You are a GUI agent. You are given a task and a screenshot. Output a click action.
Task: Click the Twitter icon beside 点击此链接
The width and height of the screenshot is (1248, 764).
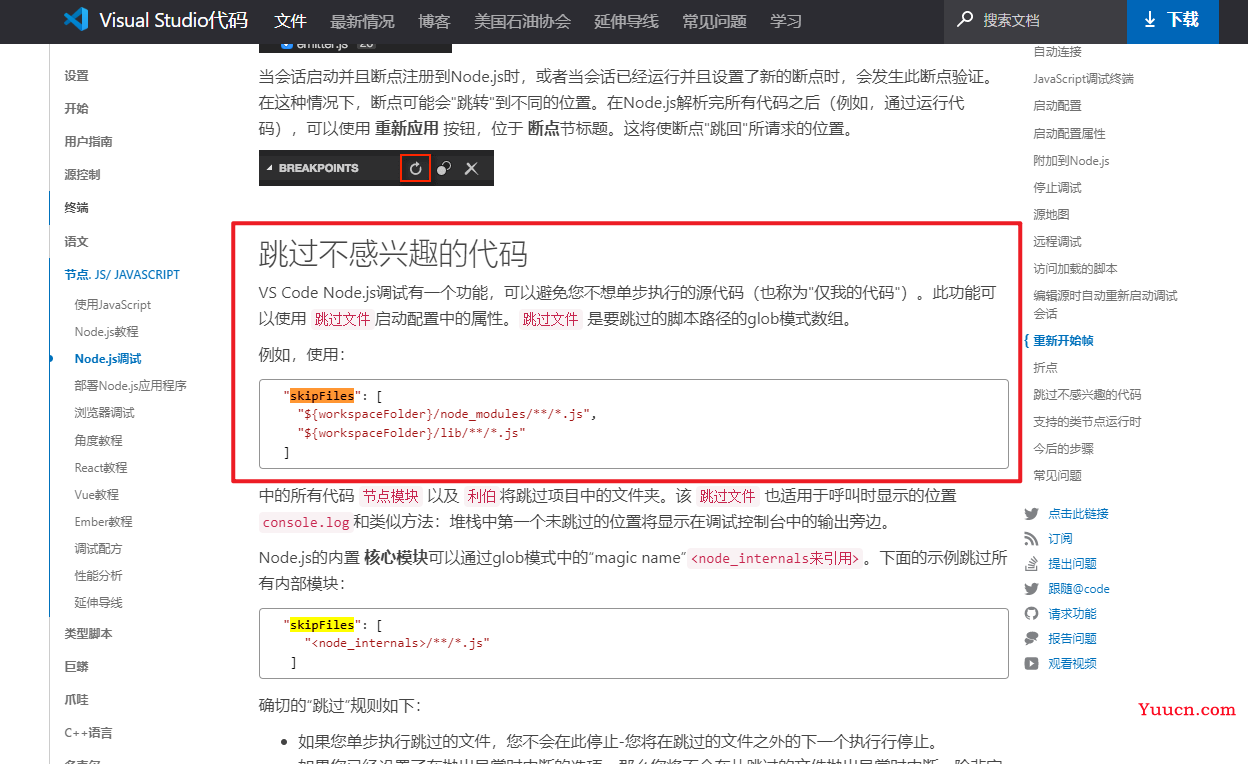(1031, 513)
